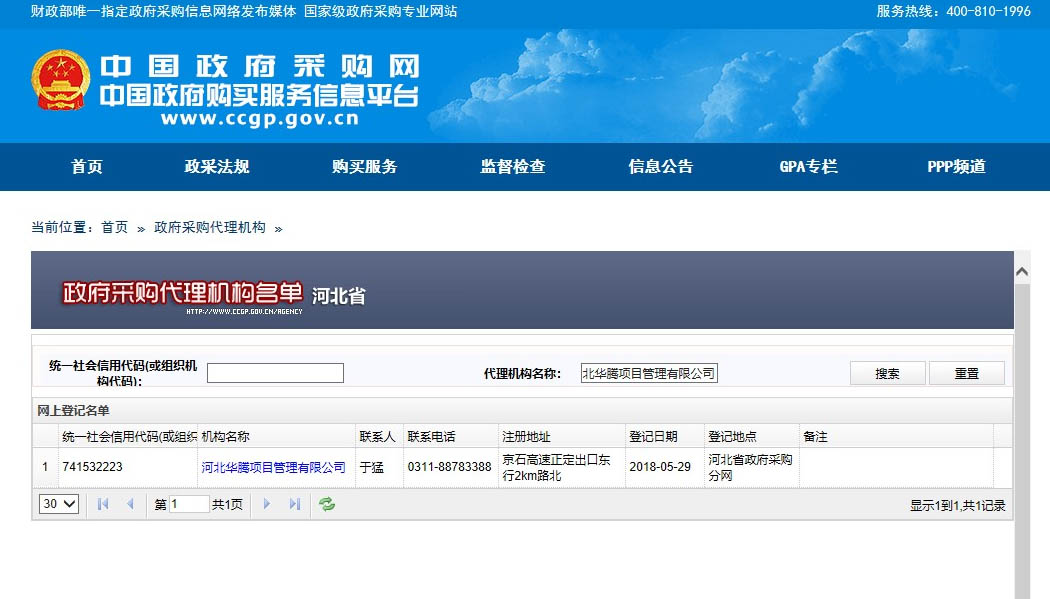This screenshot has height=599, width=1050.
Task: Click the 网上登记名单 panel title
Action: [x=73, y=410]
